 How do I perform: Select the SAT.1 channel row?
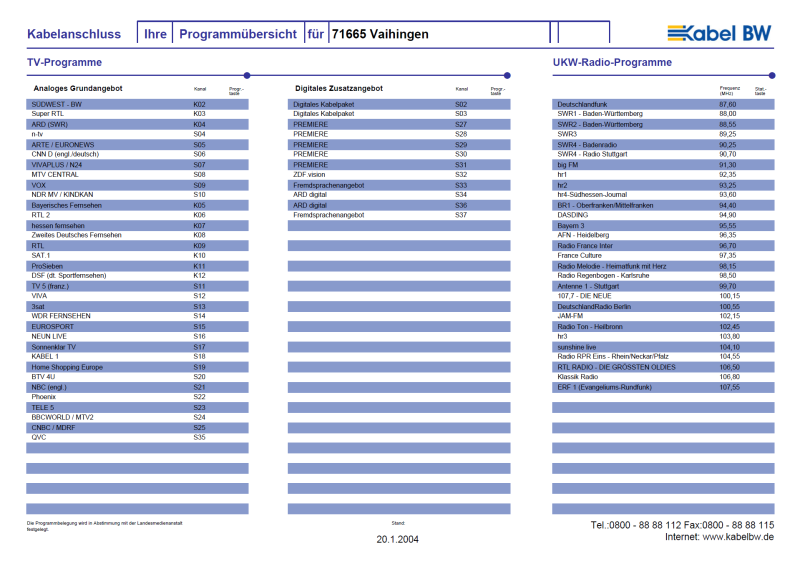click(x=137, y=256)
